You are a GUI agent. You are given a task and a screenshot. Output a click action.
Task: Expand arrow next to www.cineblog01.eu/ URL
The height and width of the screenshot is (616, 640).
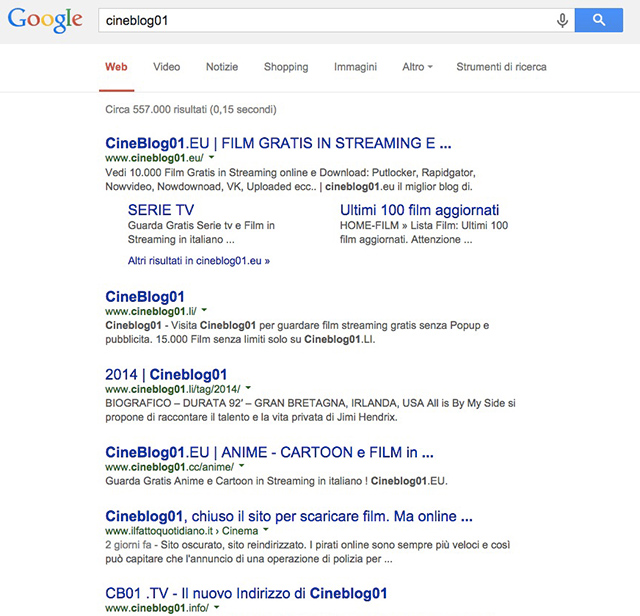(x=211, y=157)
